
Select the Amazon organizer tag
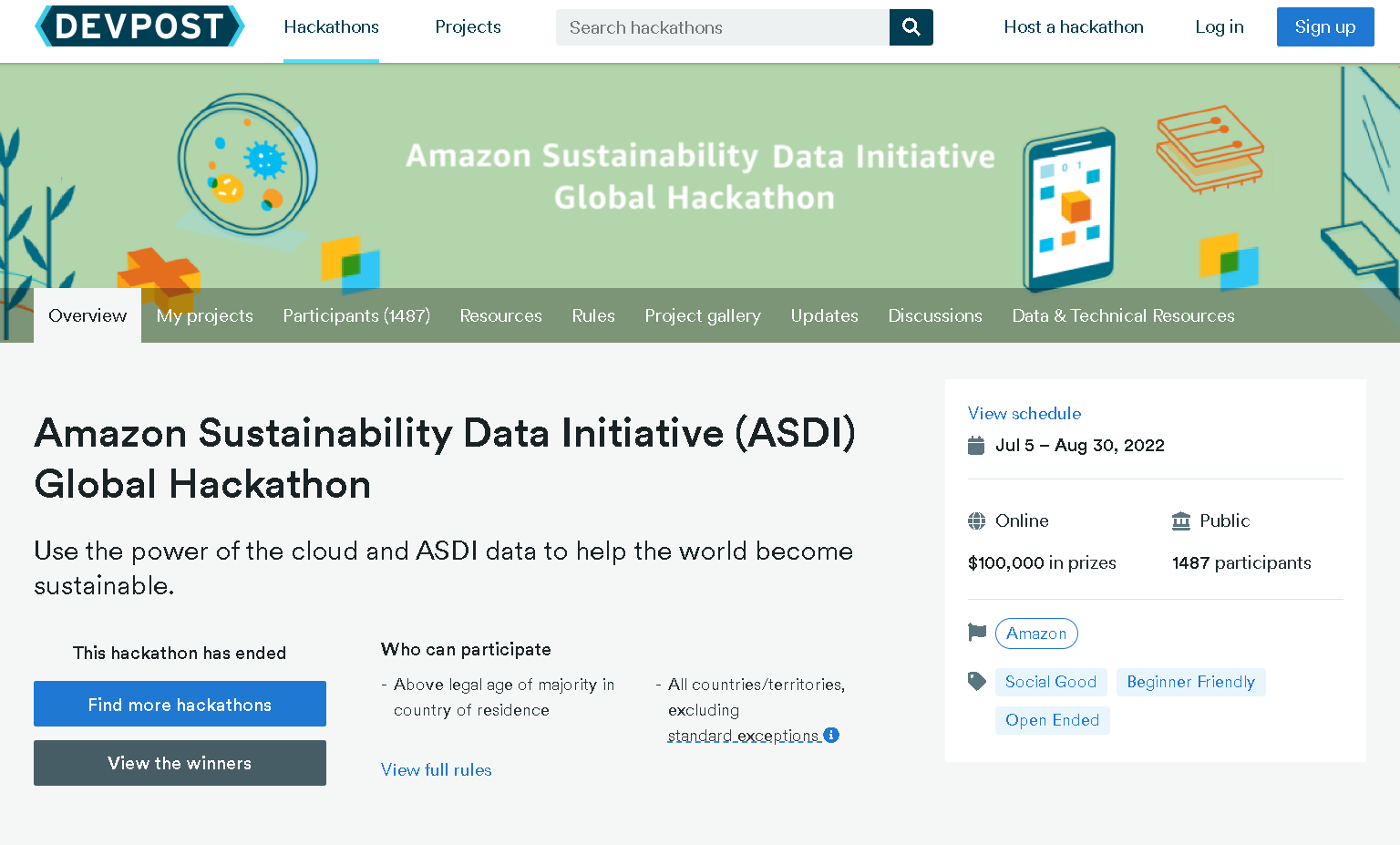1036,634
